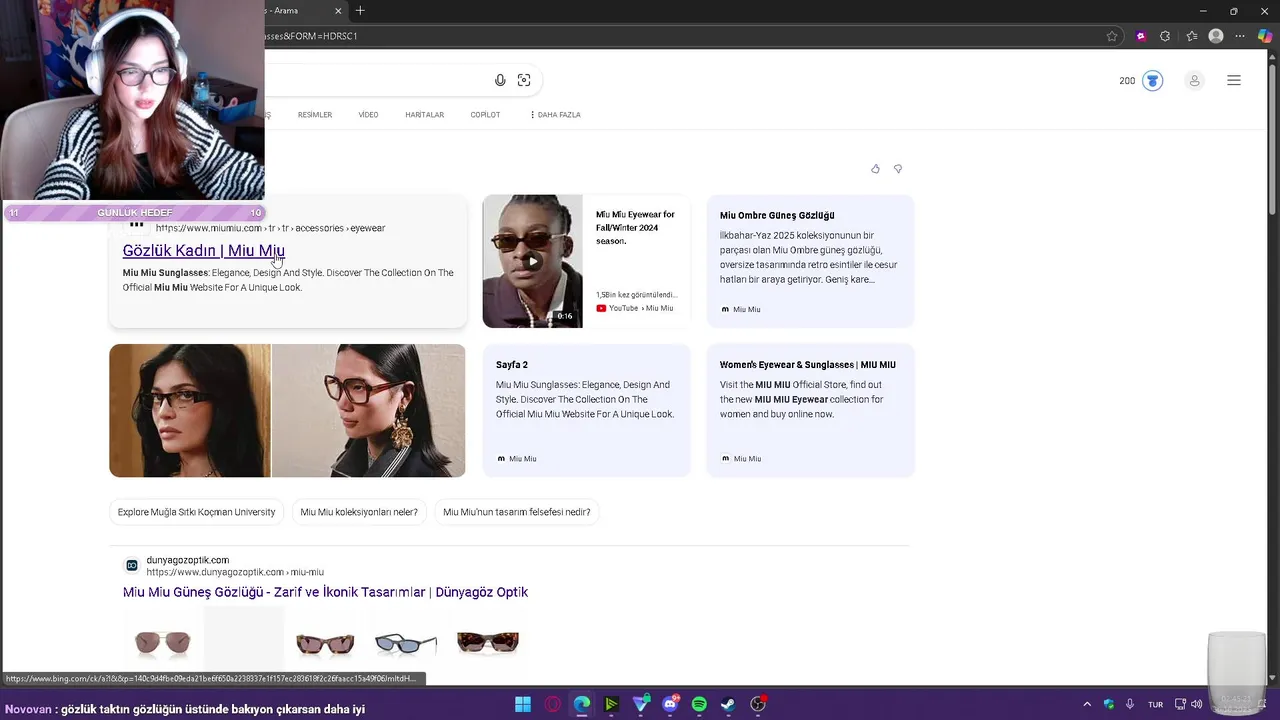Open Women's Eyewear & Sunglasses card

pos(810,410)
